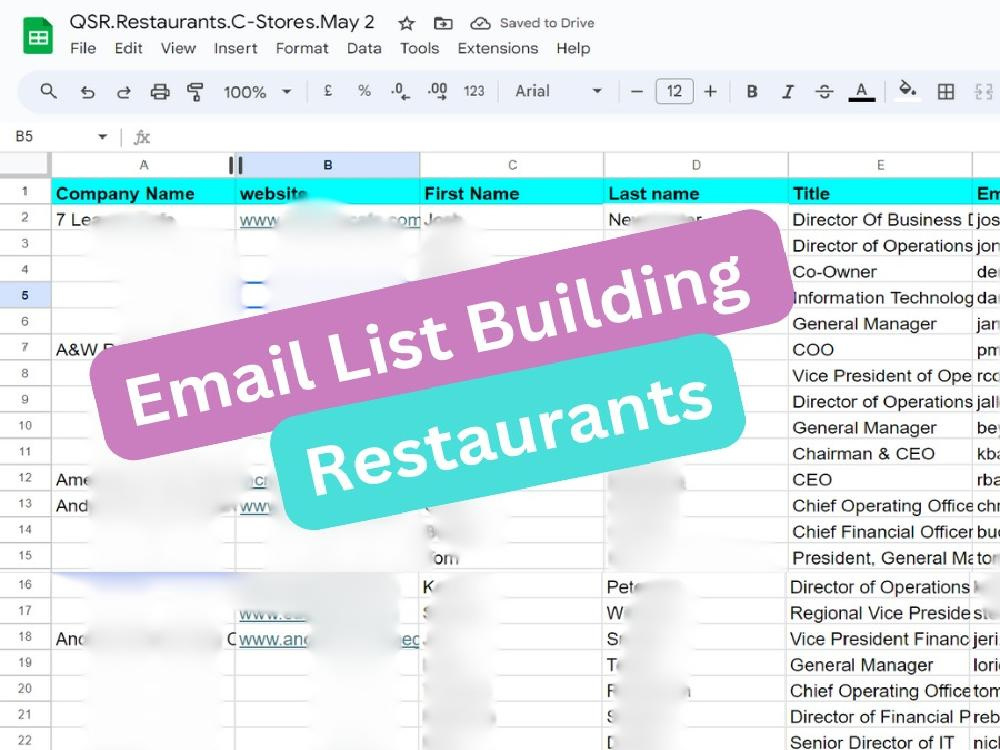
Task: Open the Google Sheets home icon
Action: (x=38, y=36)
